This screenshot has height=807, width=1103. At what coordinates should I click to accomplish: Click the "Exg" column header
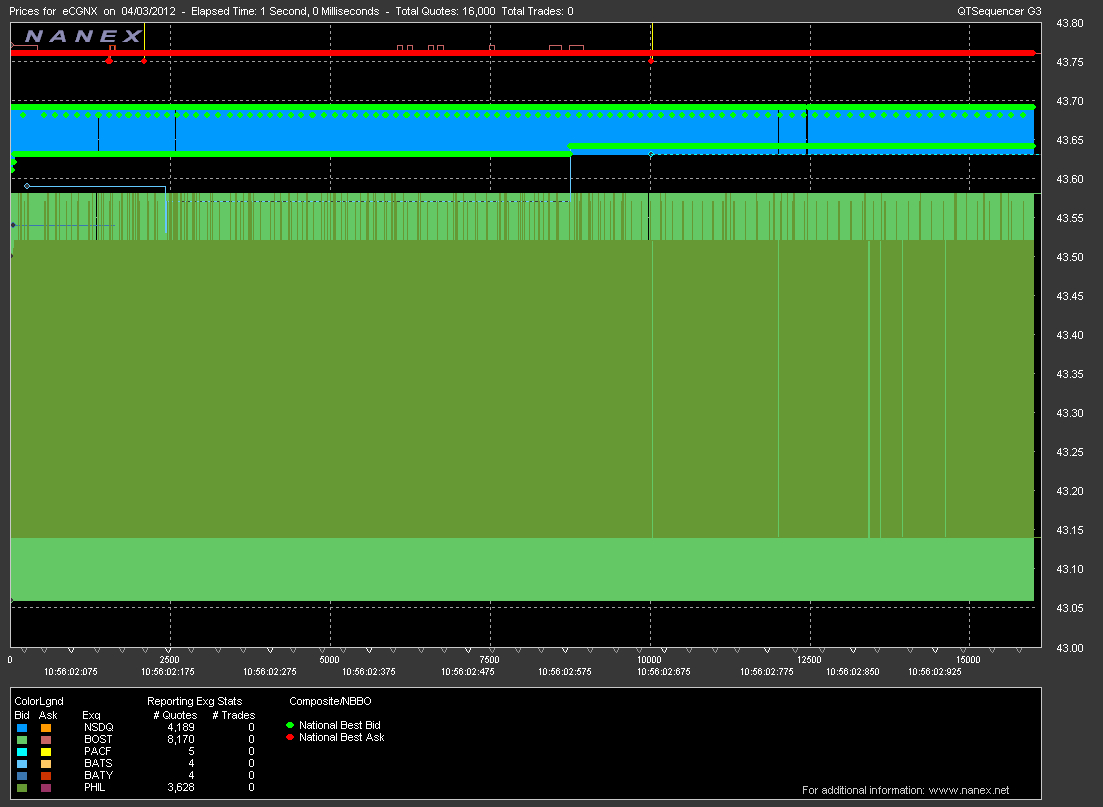click(91, 715)
